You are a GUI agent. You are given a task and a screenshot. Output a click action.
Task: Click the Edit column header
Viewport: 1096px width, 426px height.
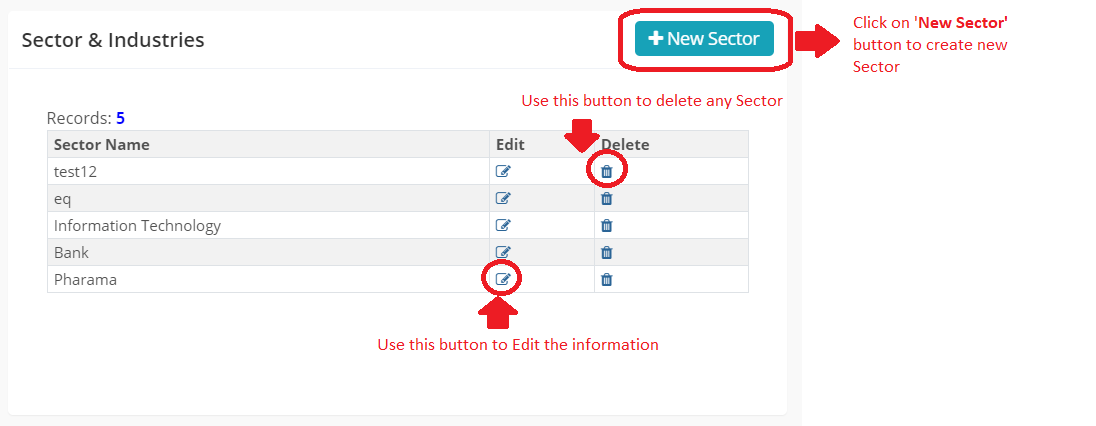pos(510,145)
